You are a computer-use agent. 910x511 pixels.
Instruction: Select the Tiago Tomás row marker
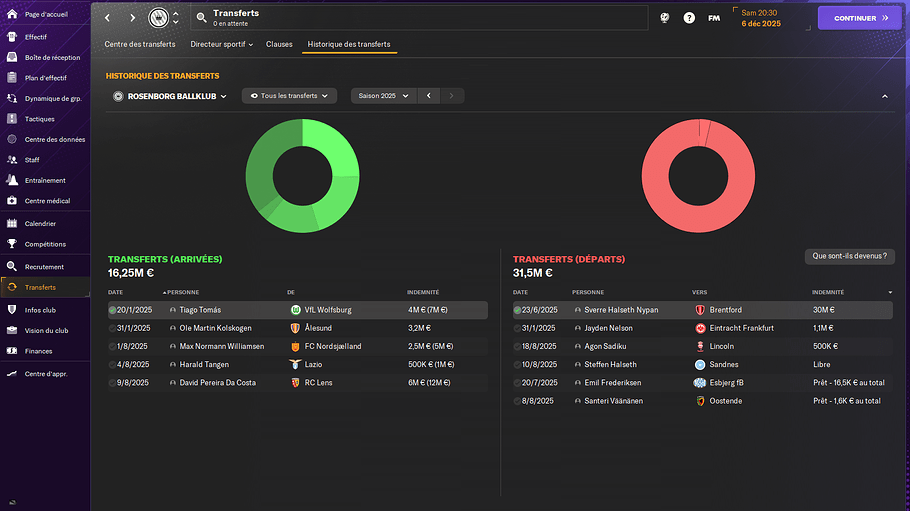(x=113, y=310)
